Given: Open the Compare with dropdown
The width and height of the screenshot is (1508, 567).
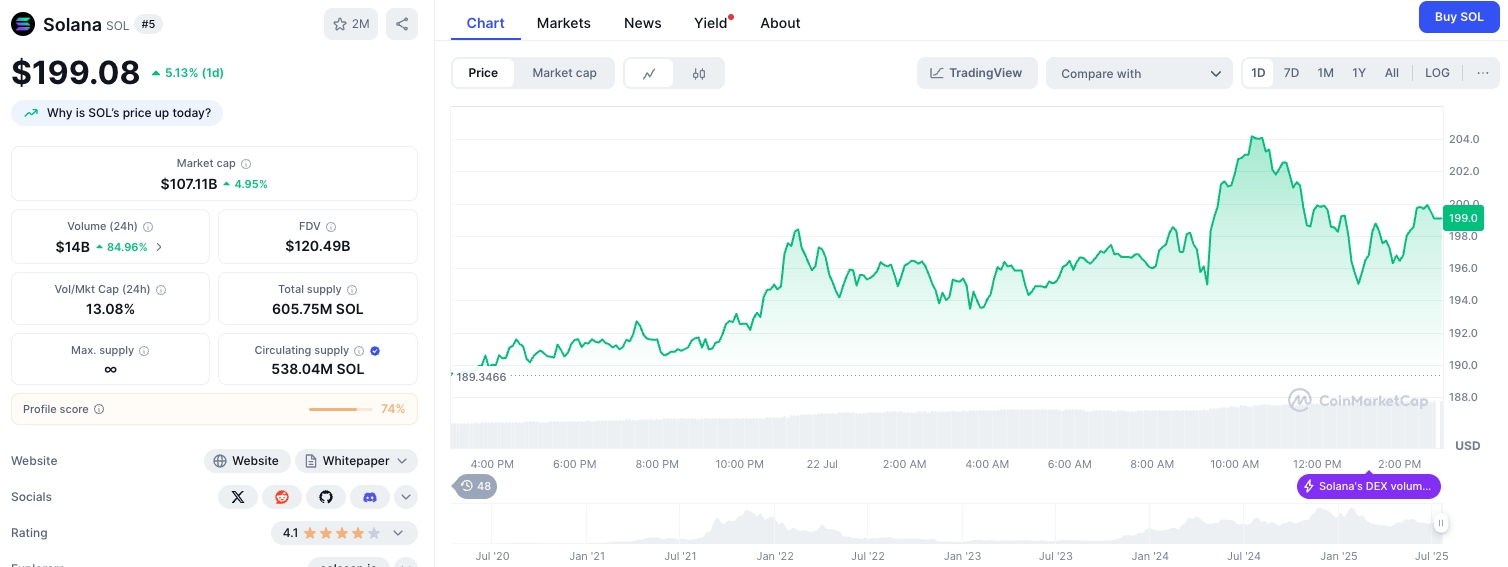Looking at the screenshot, I should [x=1139, y=73].
